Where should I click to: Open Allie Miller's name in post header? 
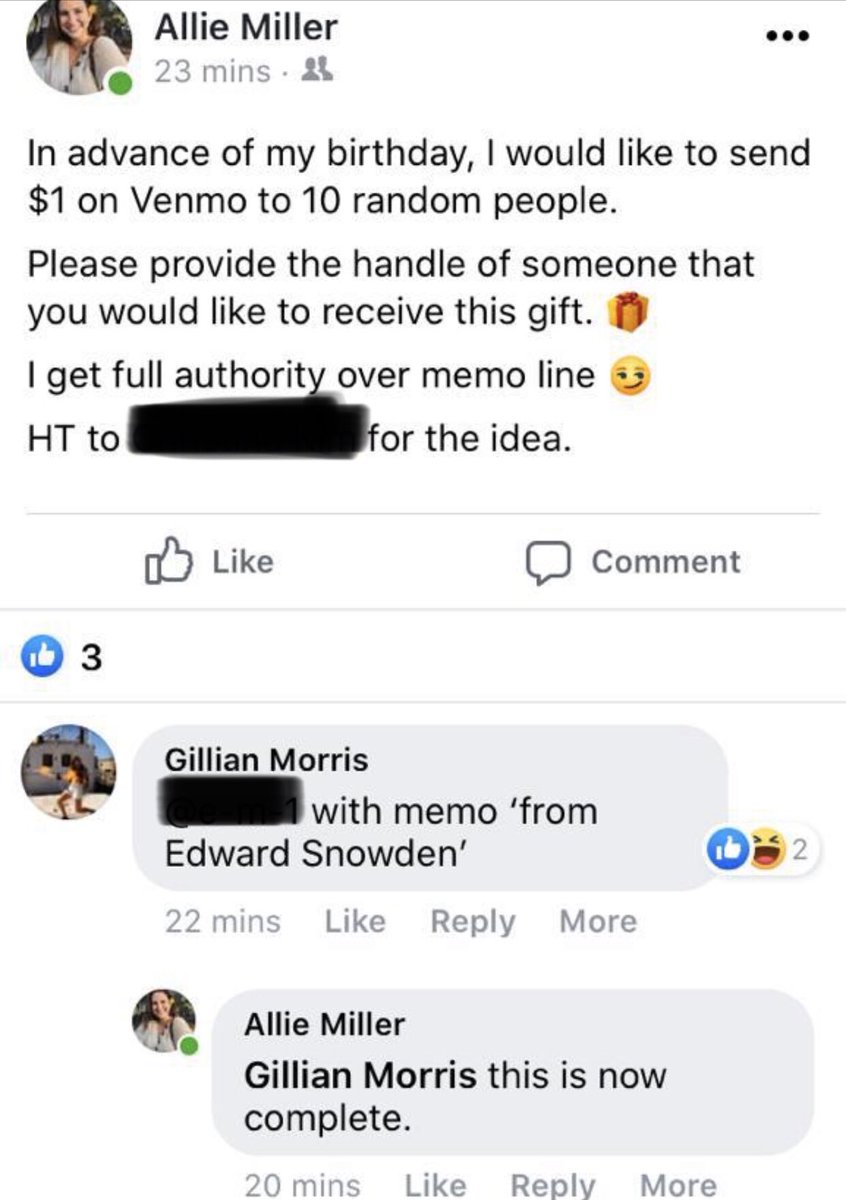tap(246, 28)
